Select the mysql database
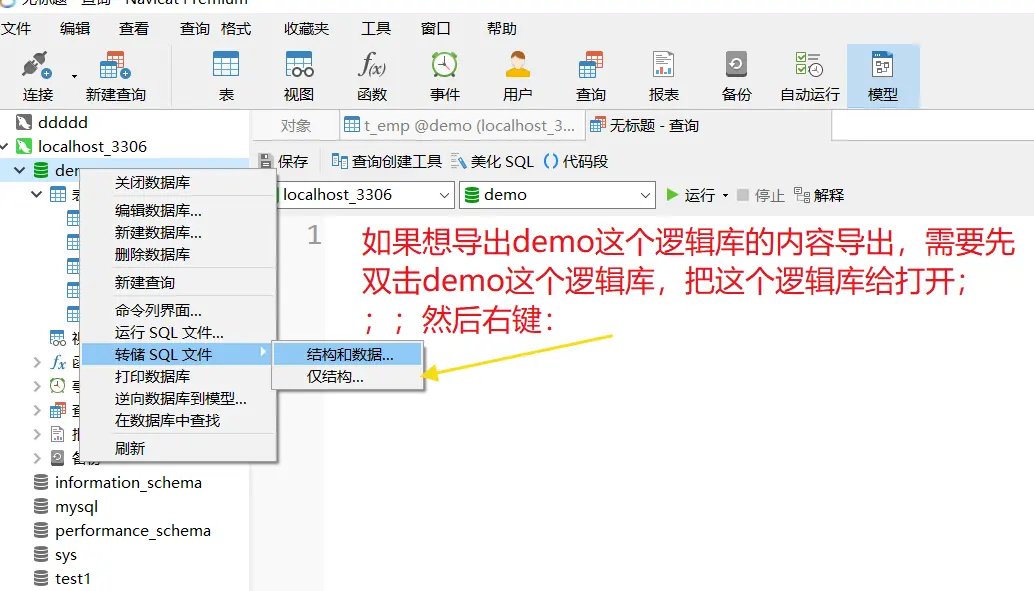This screenshot has height=591, width=1034. pyautogui.click(x=76, y=507)
